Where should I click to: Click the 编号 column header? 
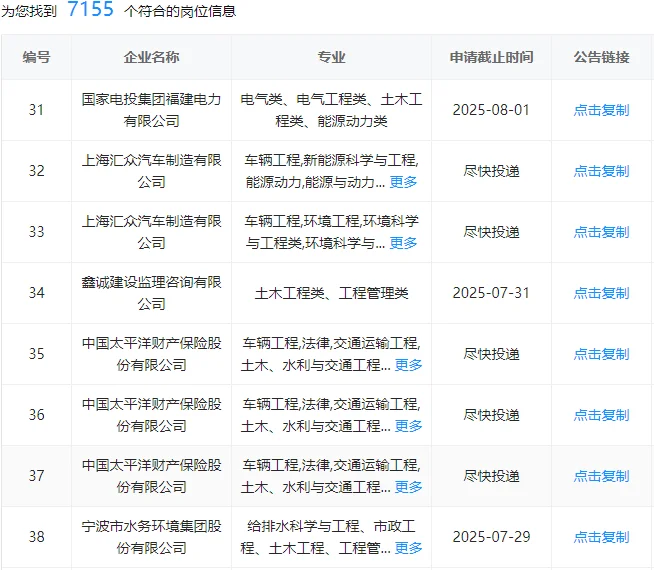36,57
